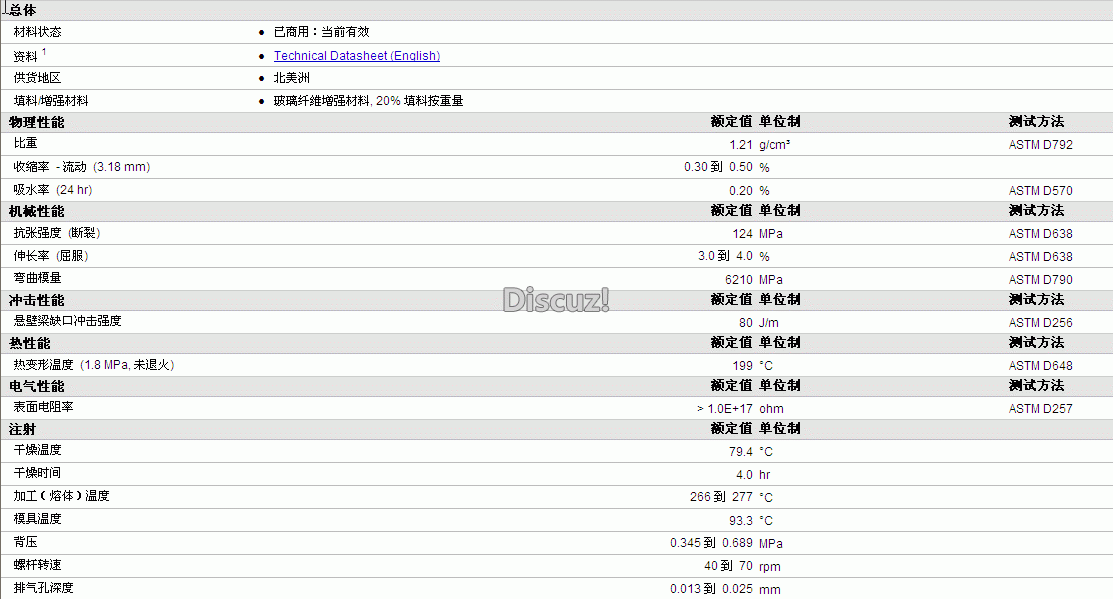Click the '材料状态' row label

pos(38,32)
